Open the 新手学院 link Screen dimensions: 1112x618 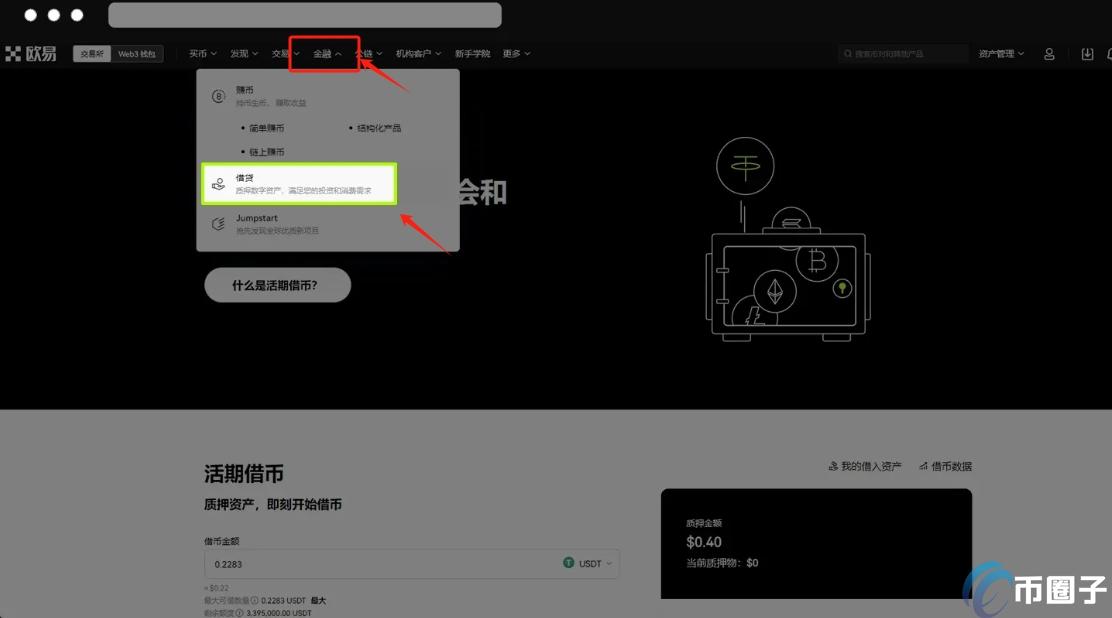click(x=472, y=54)
